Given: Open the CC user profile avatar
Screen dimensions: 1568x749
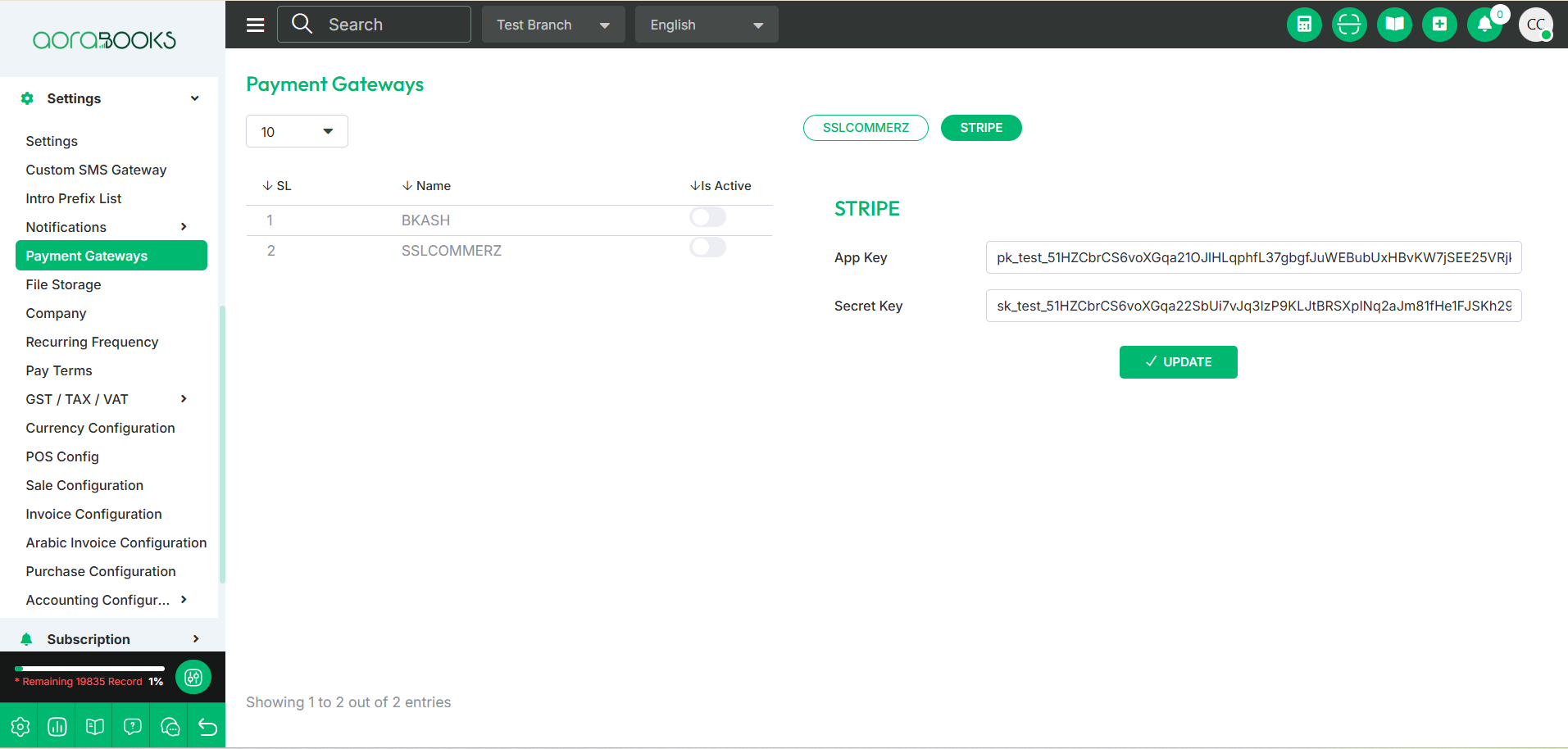Looking at the screenshot, I should tap(1536, 25).
